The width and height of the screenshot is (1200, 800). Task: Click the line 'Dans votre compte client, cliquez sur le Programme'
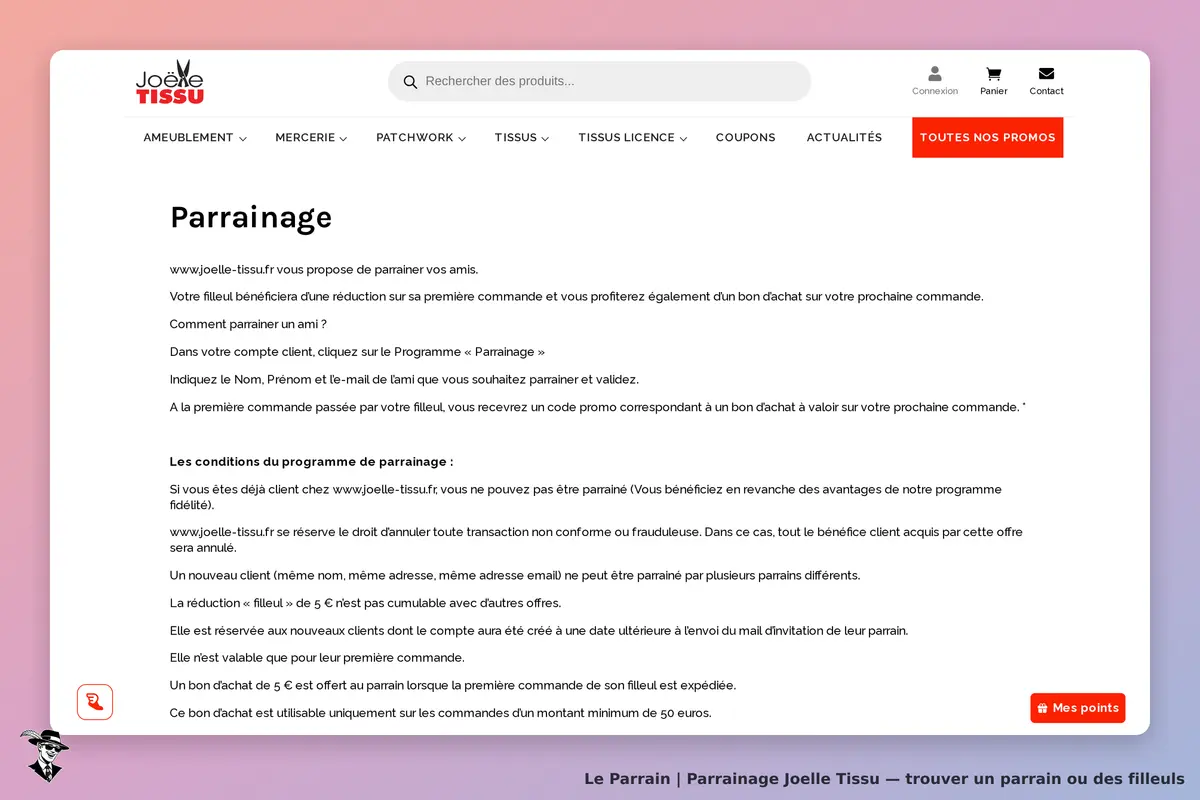pos(357,352)
